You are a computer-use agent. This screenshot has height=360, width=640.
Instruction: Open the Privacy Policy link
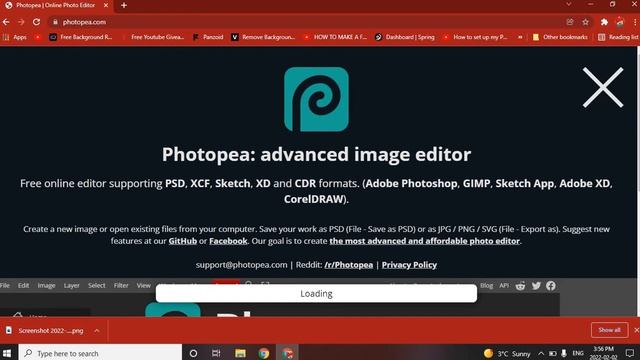pos(409,265)
